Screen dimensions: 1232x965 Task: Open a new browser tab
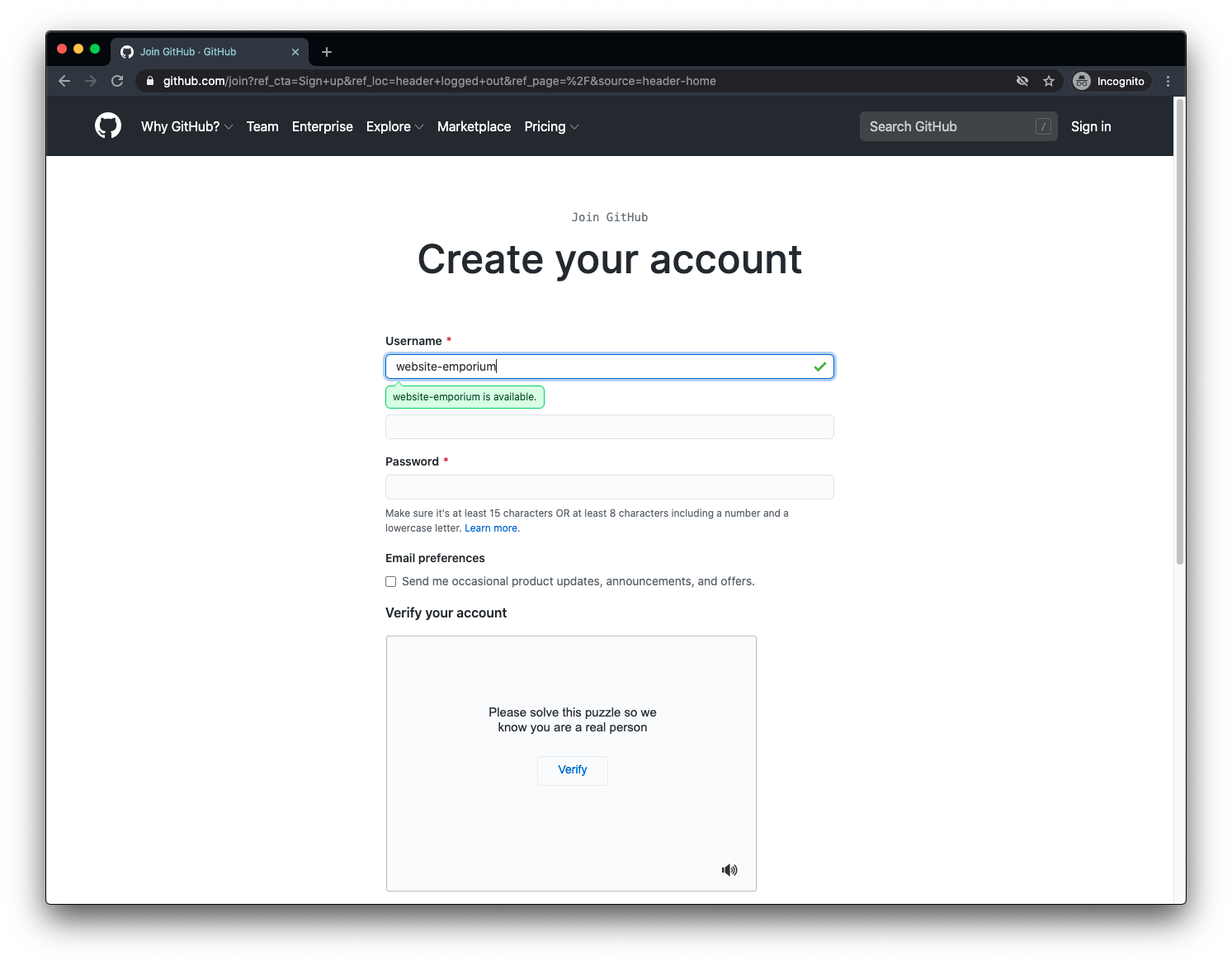(x=327, y=52)
